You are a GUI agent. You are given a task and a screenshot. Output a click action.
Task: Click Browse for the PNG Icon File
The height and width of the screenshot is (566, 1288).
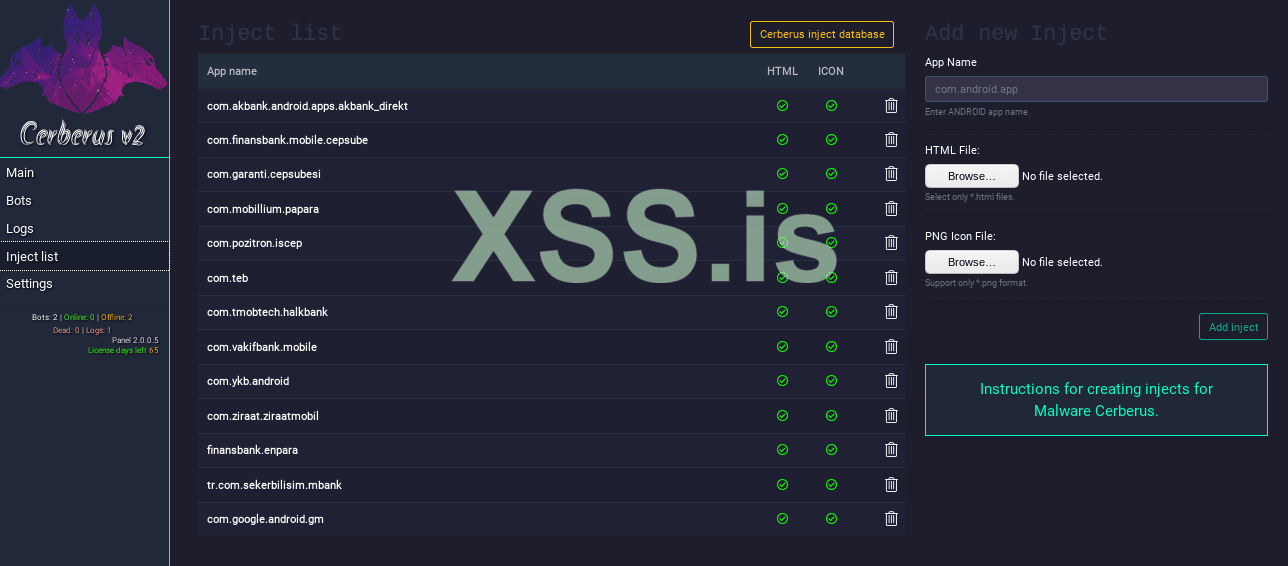(x=972, y=262)
